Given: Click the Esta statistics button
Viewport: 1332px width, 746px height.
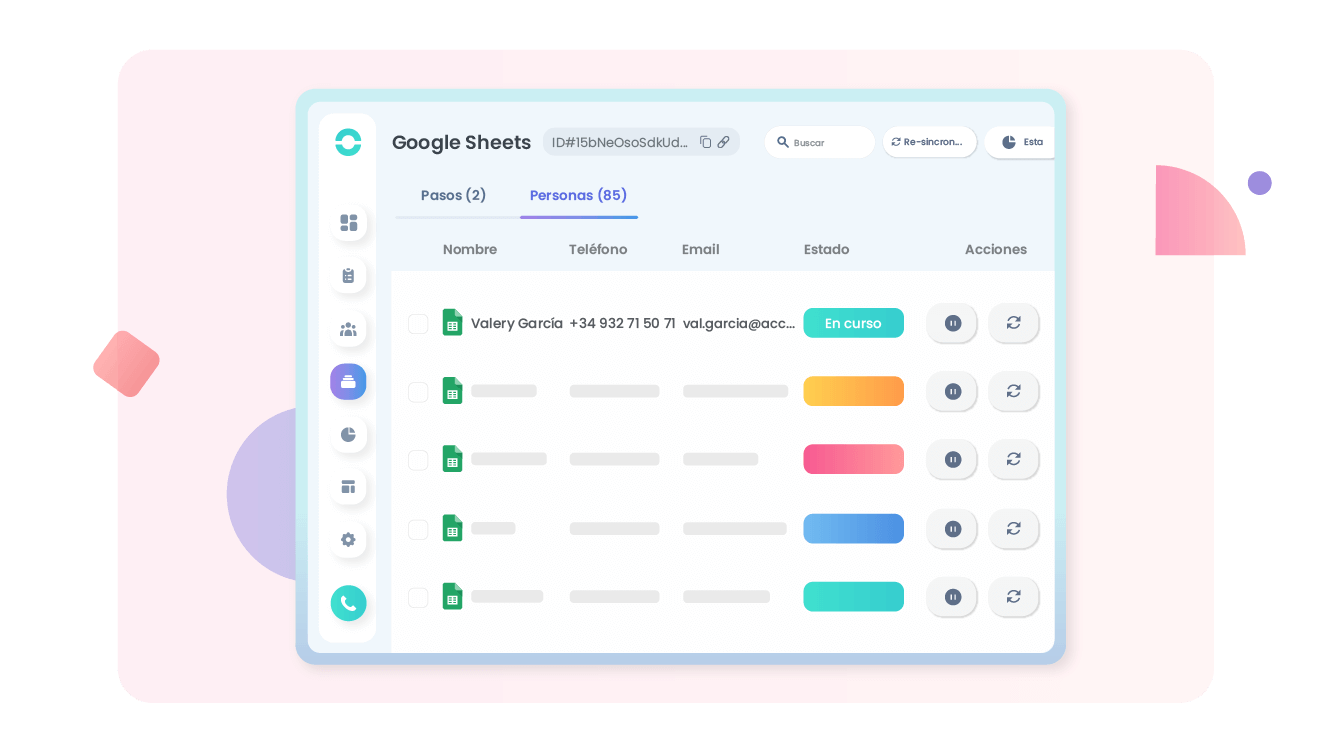Looking at the screenshot, I should click(x=1022, y=142).
